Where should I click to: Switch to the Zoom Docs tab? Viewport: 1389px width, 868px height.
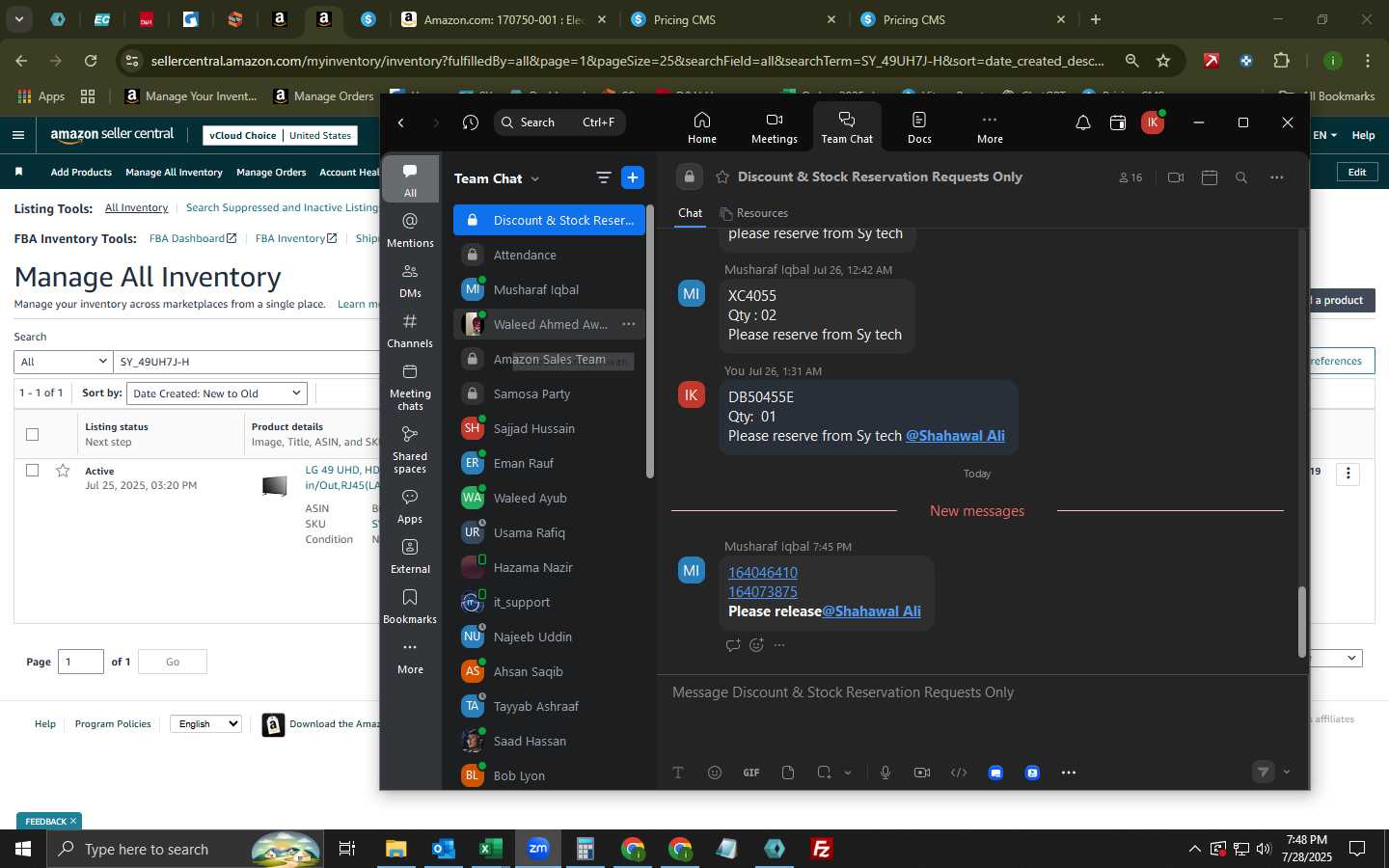[919, 127]
